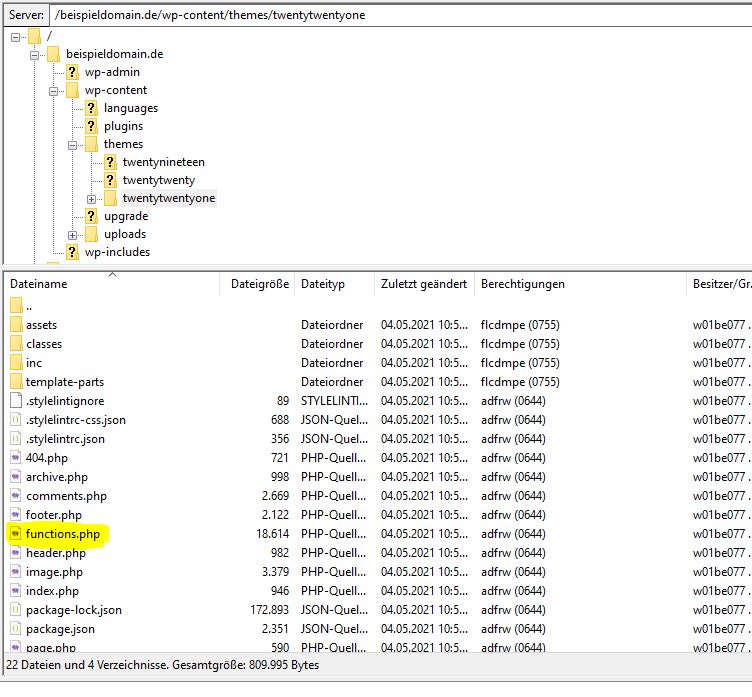Click permissions flcdmpe (0755) for assets
This screenshot has height=697, width=752.
point(520,325)
